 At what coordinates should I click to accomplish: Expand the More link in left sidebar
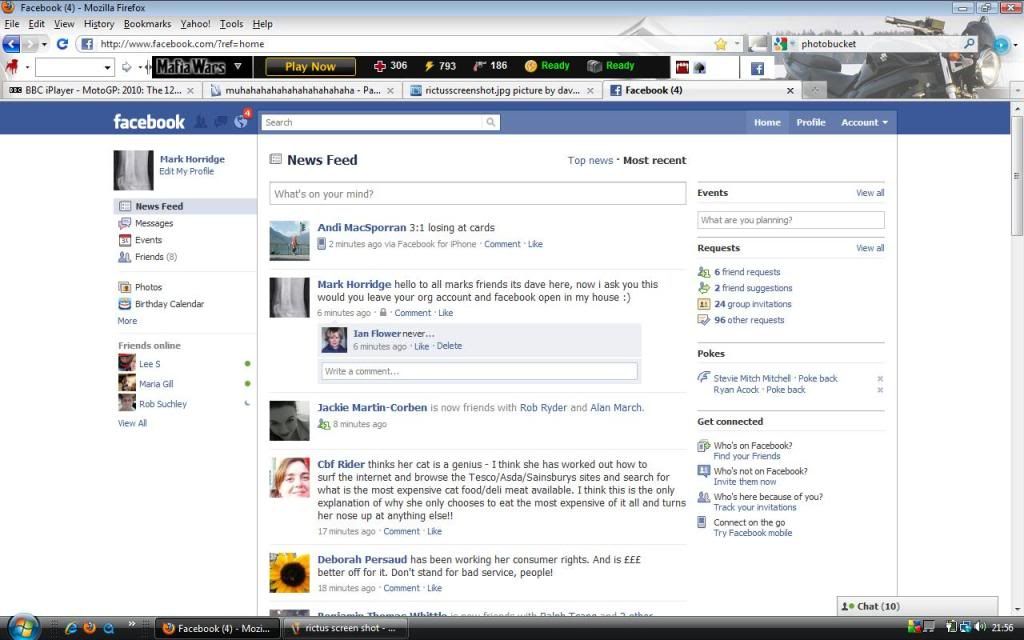(127, 321)
